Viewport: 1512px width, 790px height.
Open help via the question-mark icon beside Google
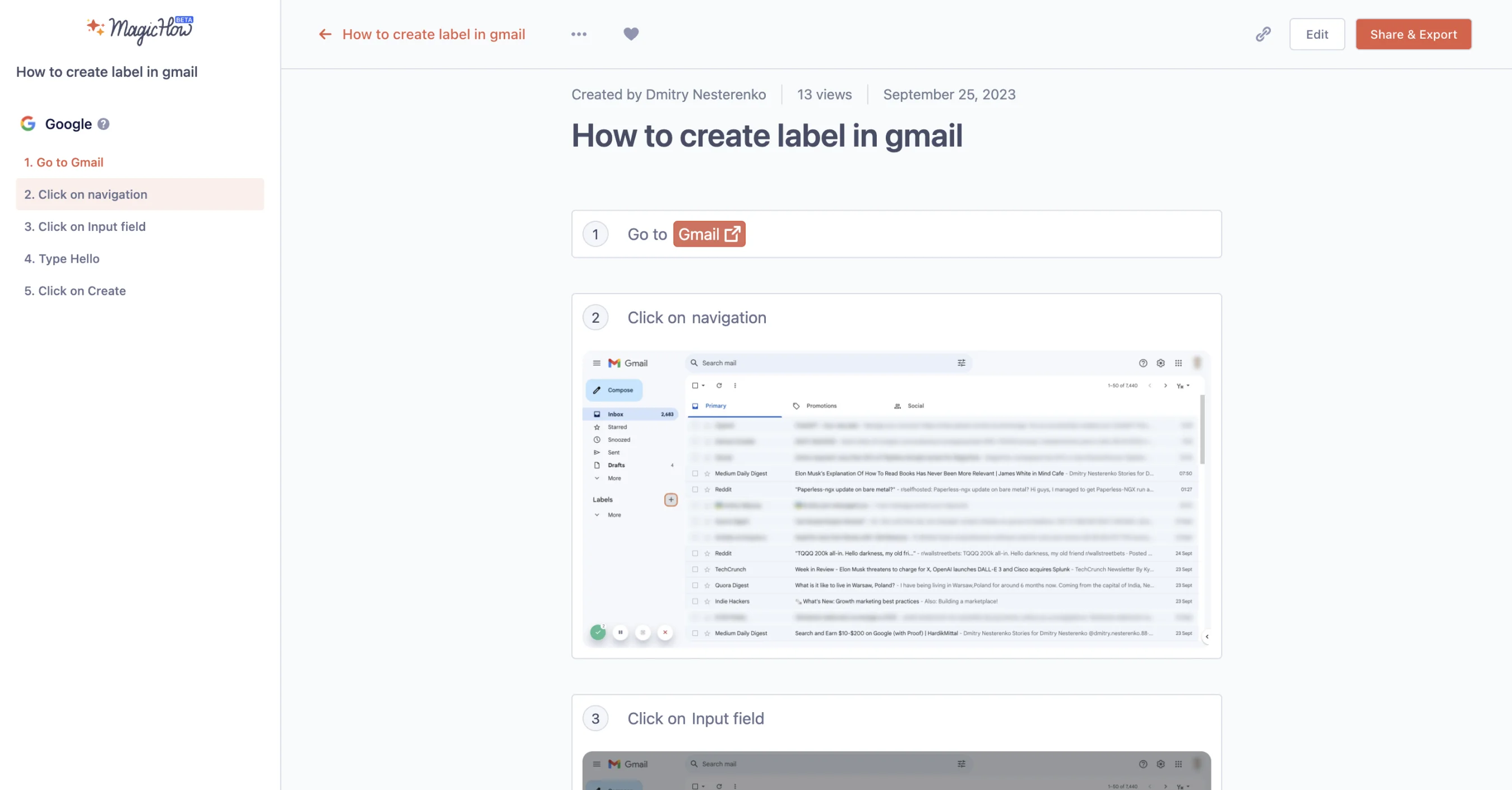point(103,124)
